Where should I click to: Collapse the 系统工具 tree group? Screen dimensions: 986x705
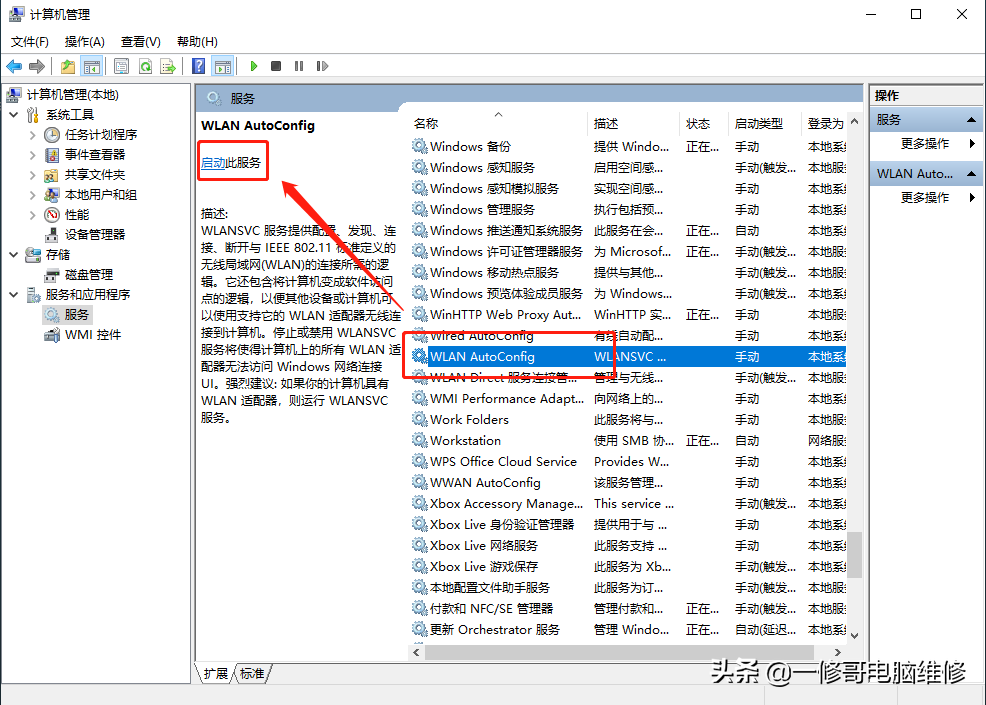click(x=14, y=115)
